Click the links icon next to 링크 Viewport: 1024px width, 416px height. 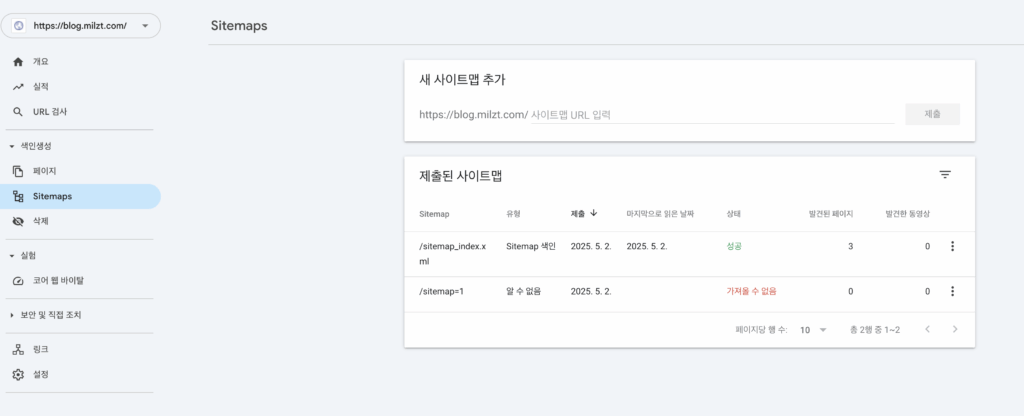18,349
